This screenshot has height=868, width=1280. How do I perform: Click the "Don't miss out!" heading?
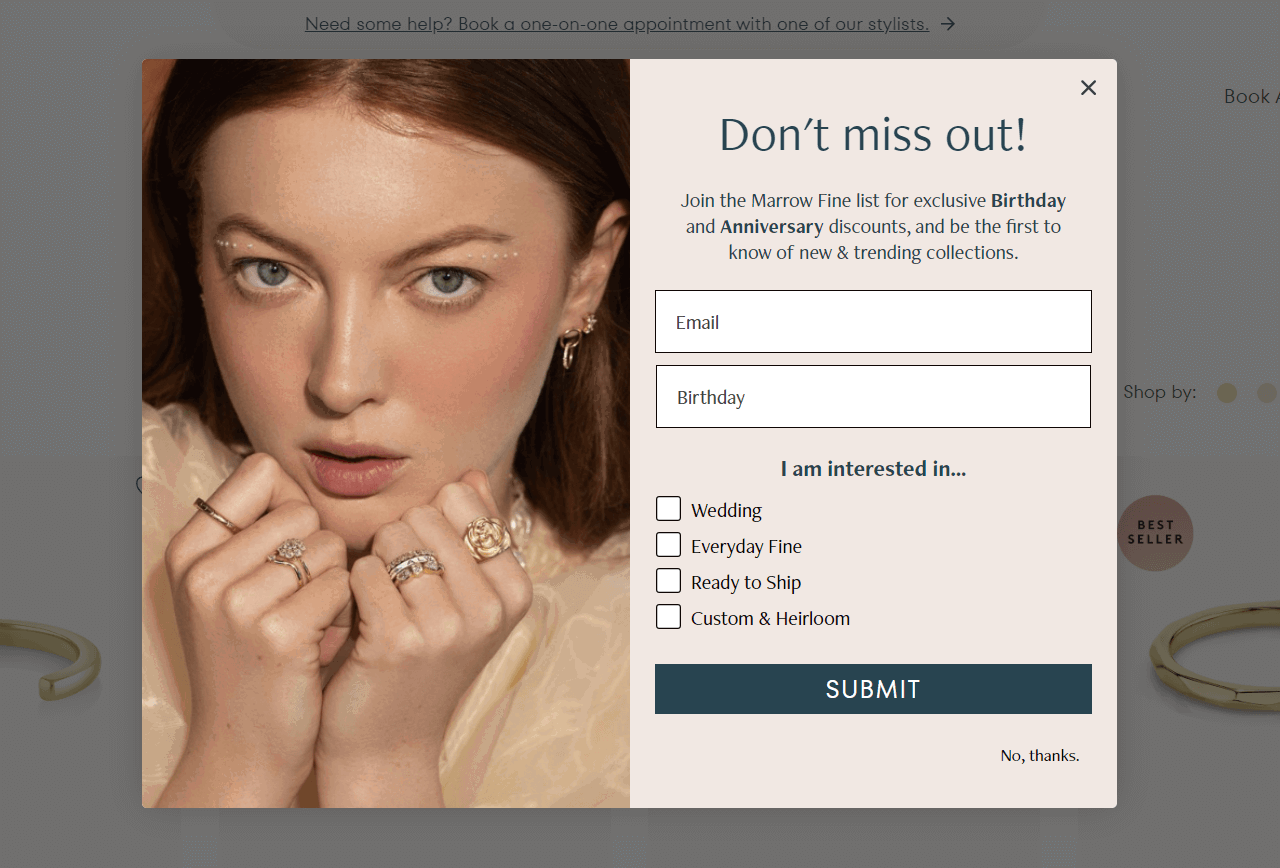pos(872,135)
